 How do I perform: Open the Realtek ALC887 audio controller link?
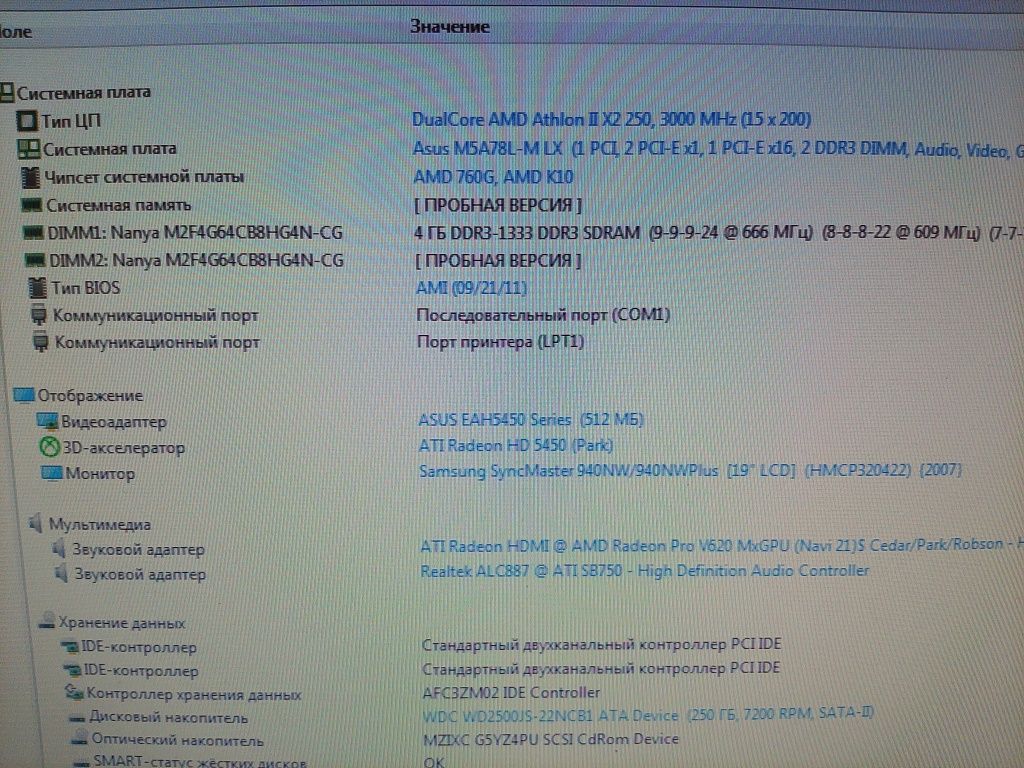(645, 571)
